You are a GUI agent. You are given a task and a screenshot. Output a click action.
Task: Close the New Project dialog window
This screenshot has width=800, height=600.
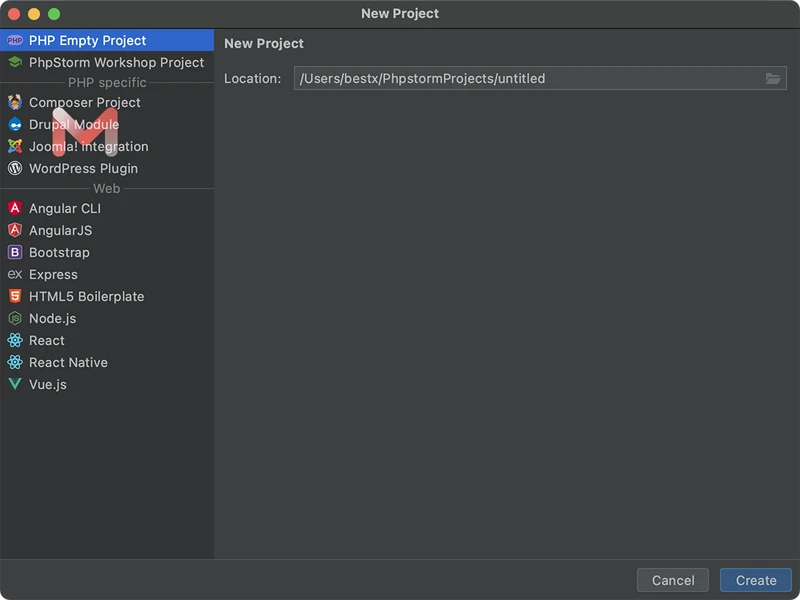(x=14, y=14)
